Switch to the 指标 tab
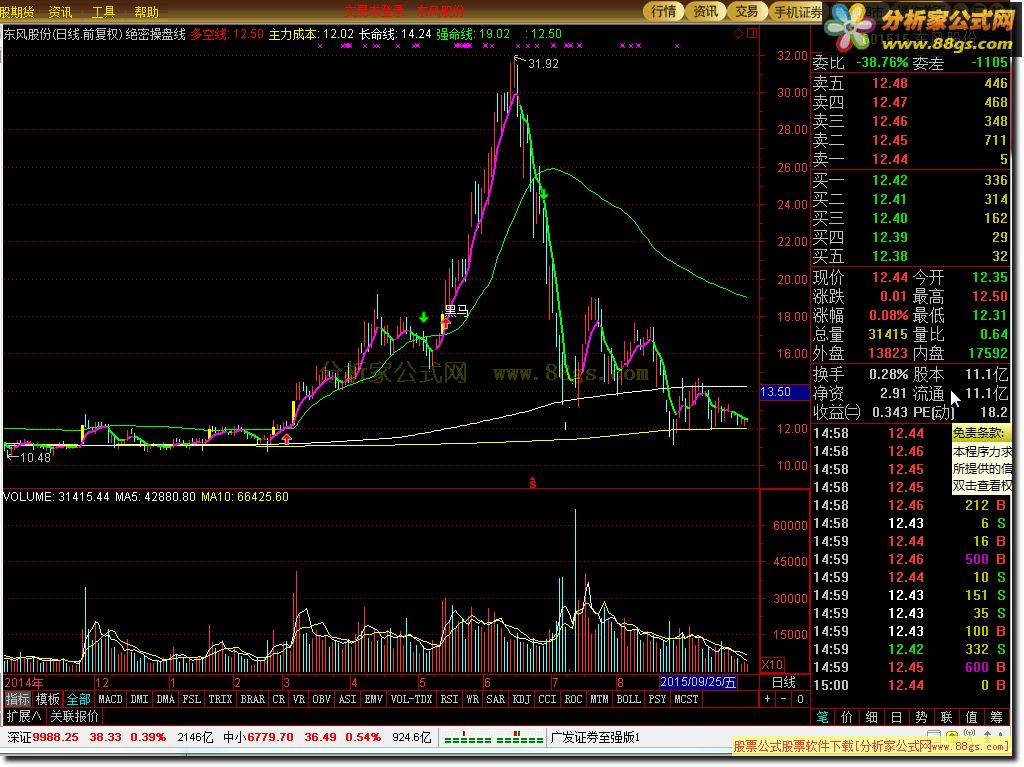 (18, 699)
